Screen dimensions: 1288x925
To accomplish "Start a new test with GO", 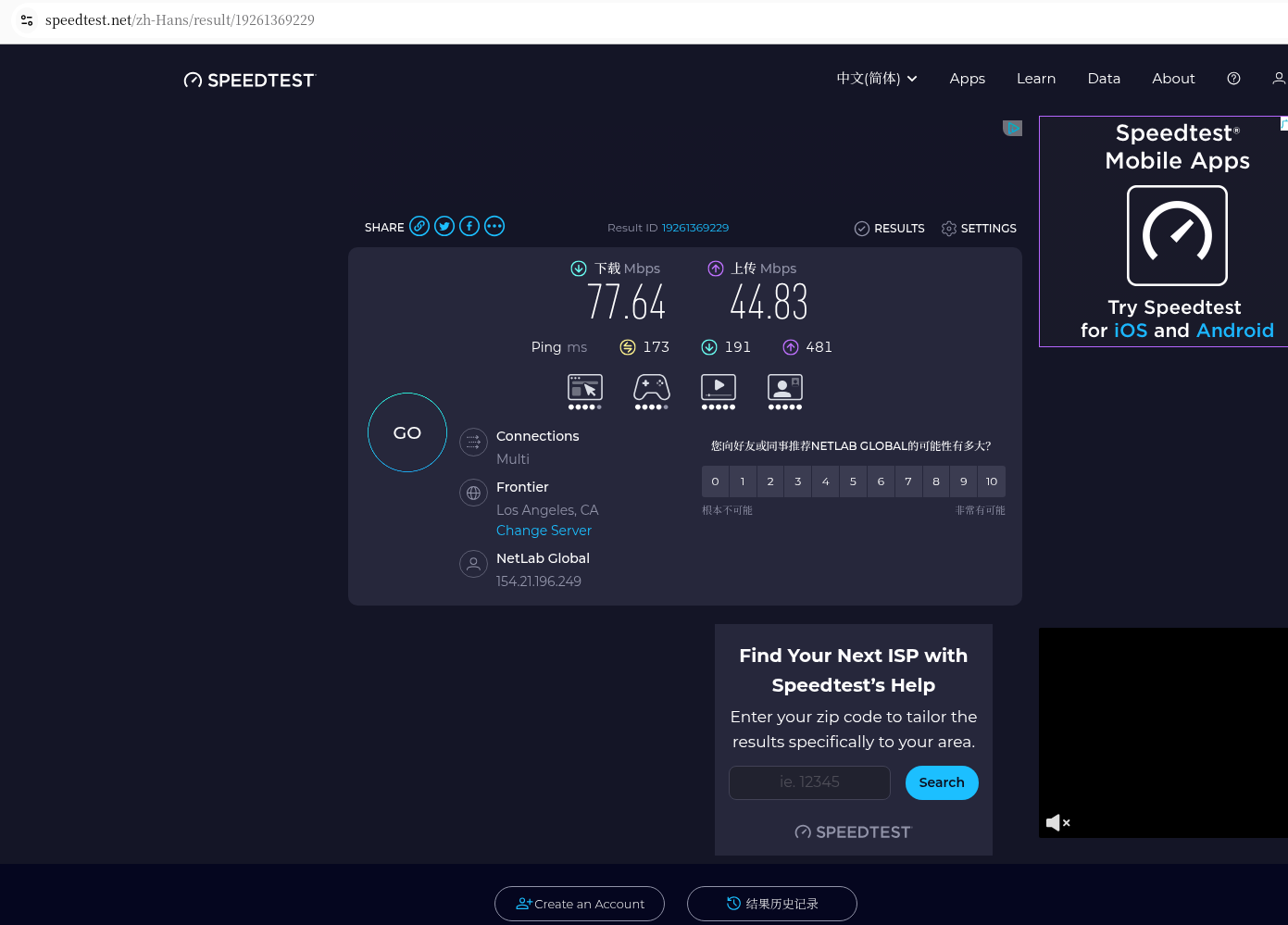I will [x=407, y=432].
